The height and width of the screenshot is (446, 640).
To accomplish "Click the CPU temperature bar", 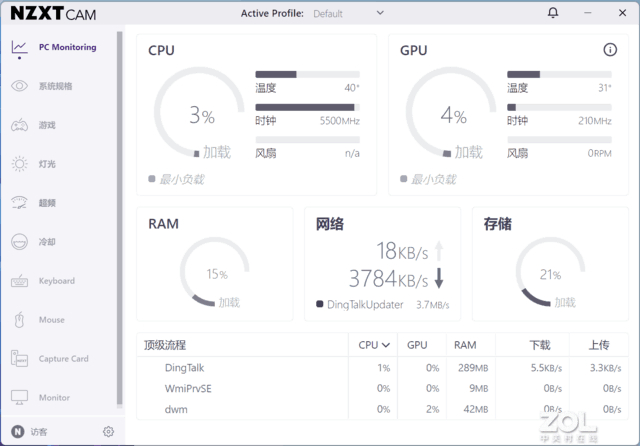I will pyautogui.click(x=307, y=74).
